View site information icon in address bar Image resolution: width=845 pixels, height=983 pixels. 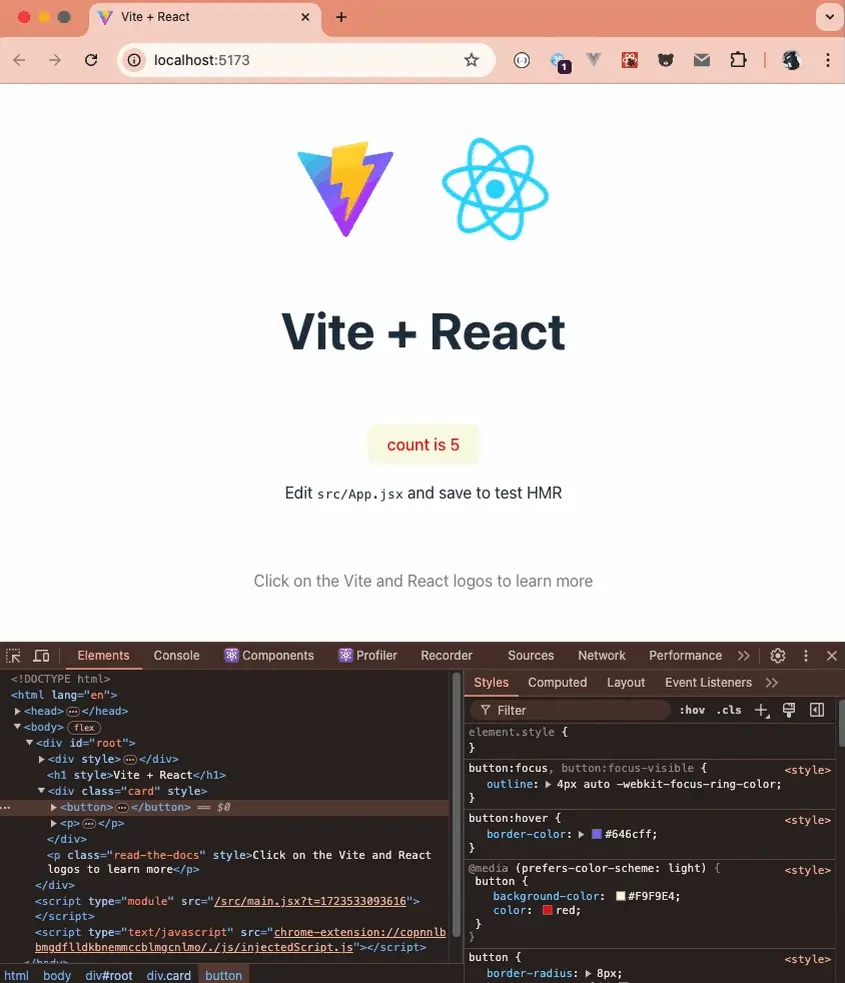coord(134,60)
